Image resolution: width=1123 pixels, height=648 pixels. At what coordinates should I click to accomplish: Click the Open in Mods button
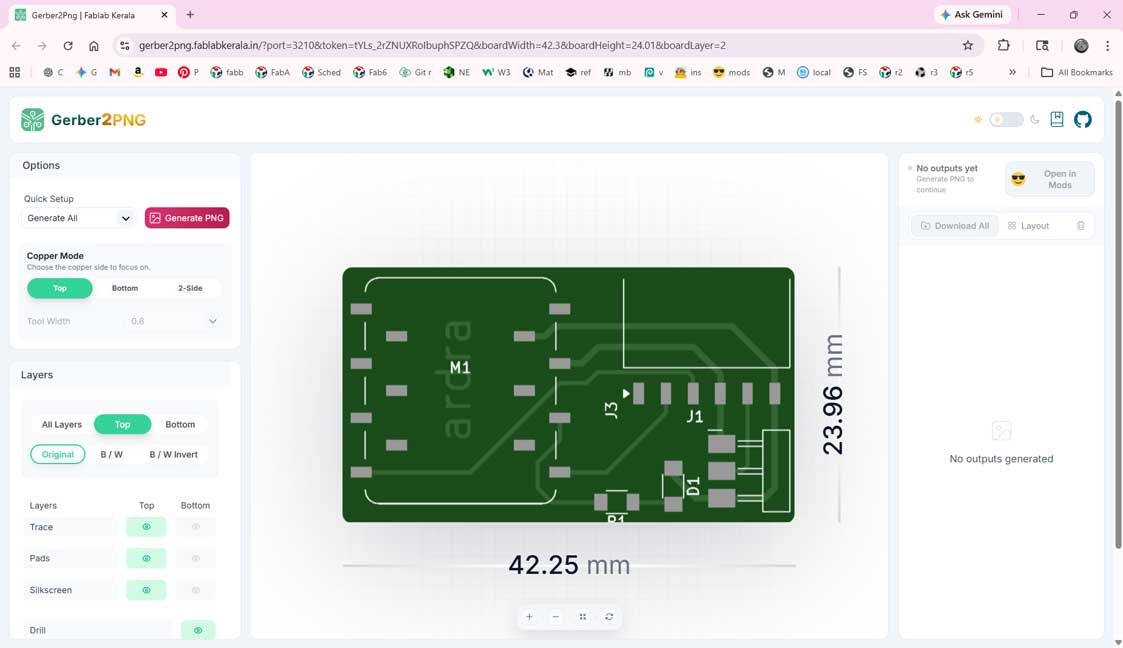pos(1049,179)
